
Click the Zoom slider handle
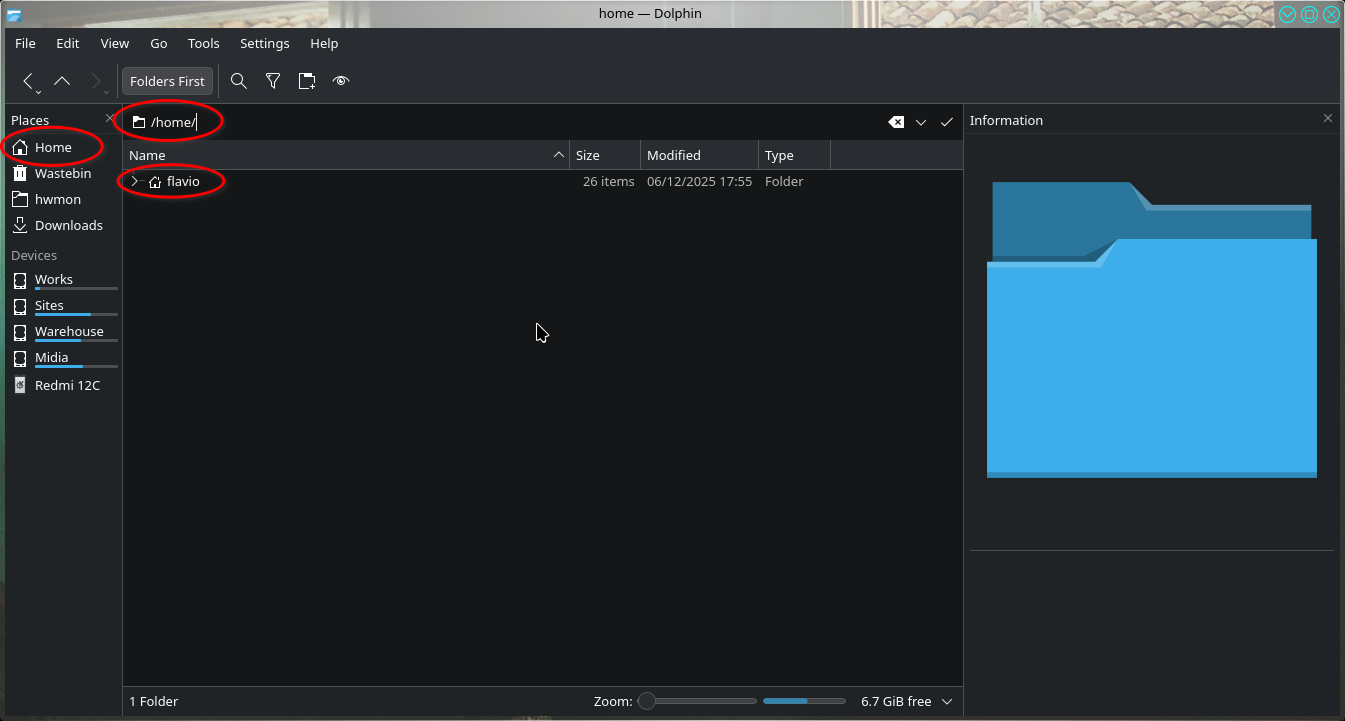tap(647, 702)
